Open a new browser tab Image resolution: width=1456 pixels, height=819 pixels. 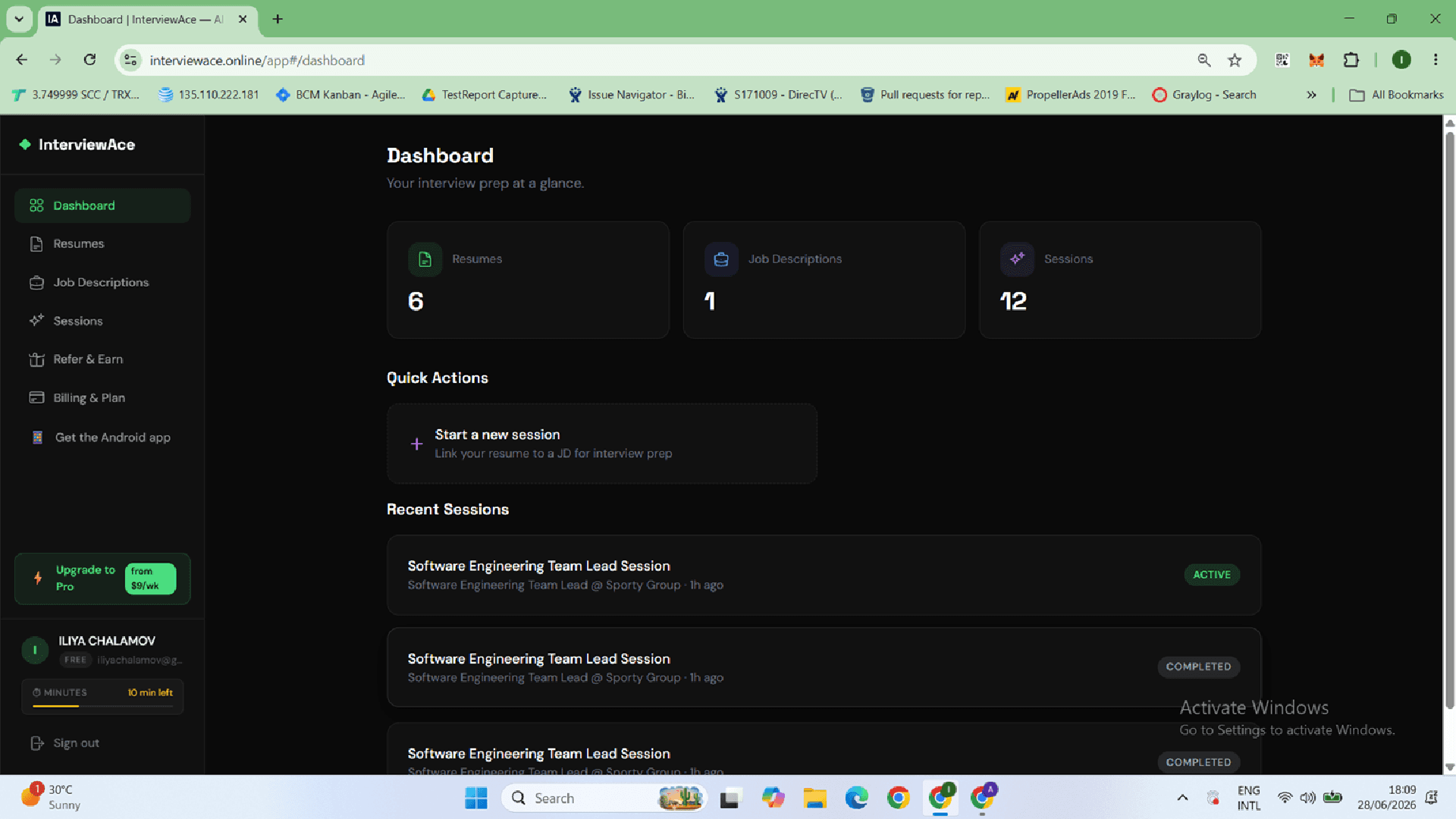[x=278, y=19]
